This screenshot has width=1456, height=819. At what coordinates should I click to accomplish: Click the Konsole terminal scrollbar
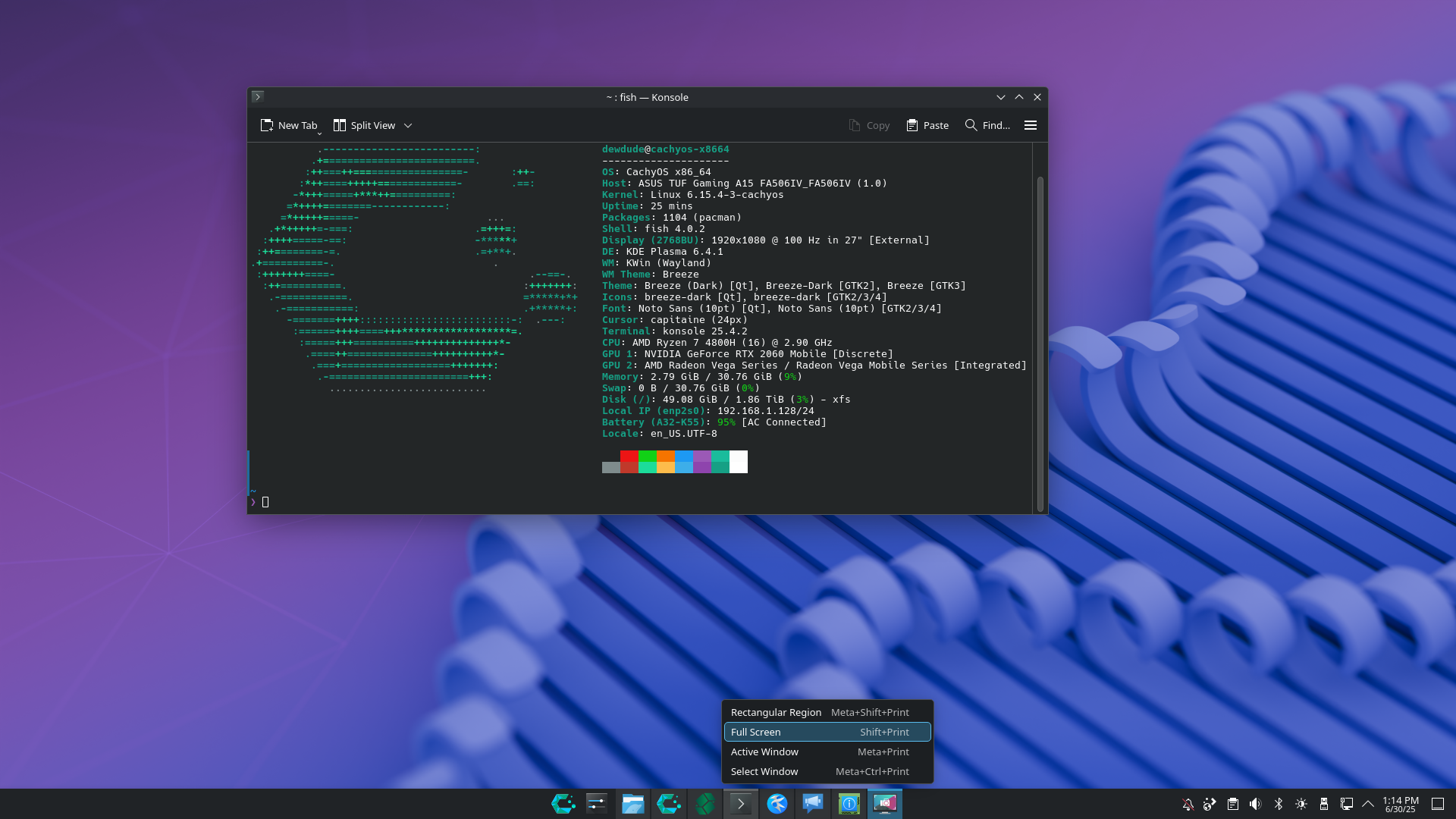tap(1040, 344)
